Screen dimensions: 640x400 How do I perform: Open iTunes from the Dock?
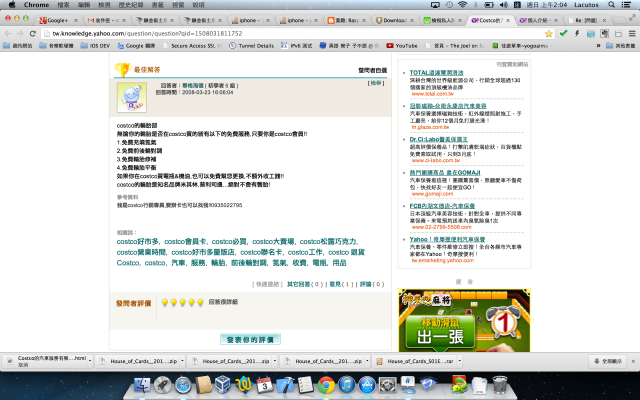[346, 384]
